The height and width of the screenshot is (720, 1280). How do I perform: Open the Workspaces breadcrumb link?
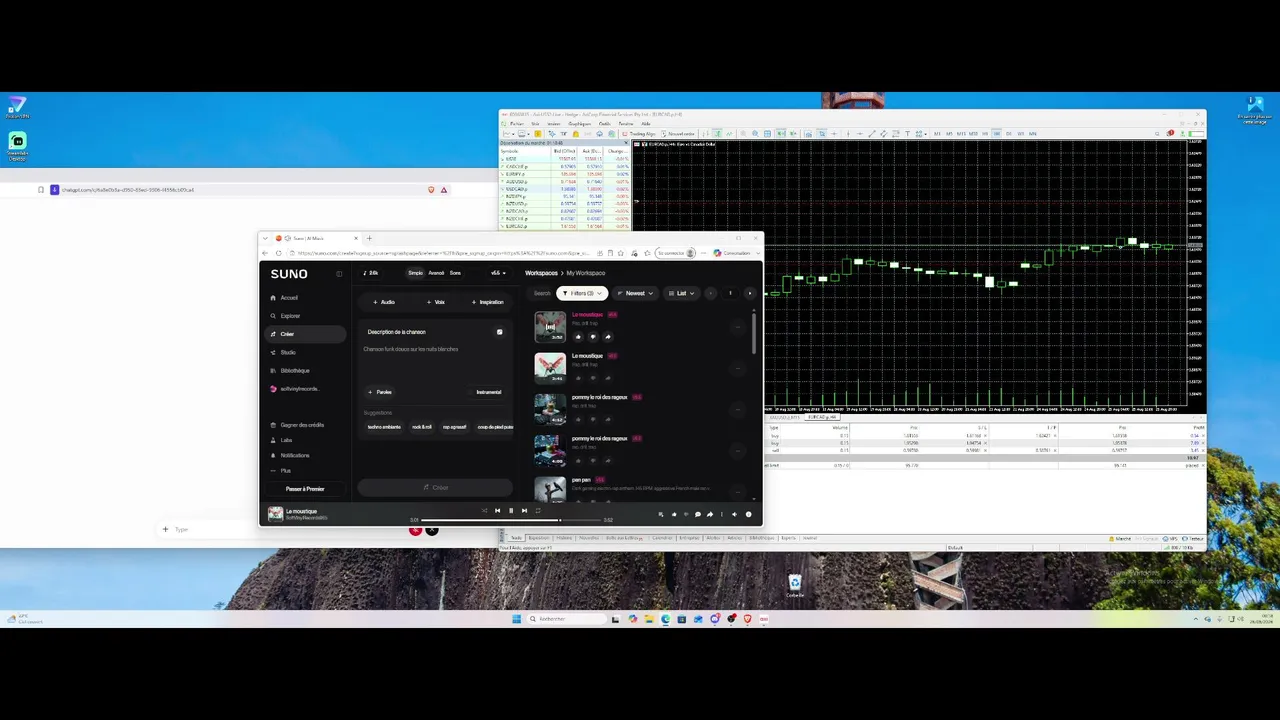[541, 273]
